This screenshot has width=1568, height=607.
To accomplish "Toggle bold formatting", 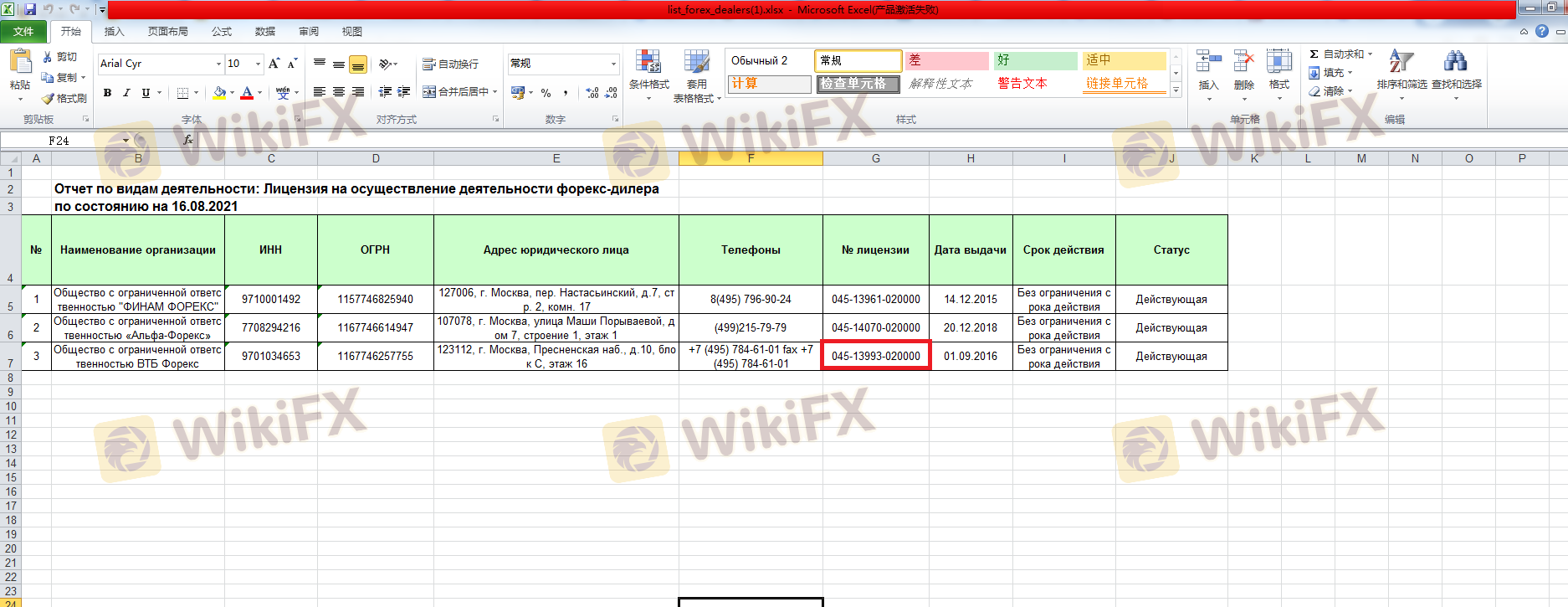I will 107,93.
